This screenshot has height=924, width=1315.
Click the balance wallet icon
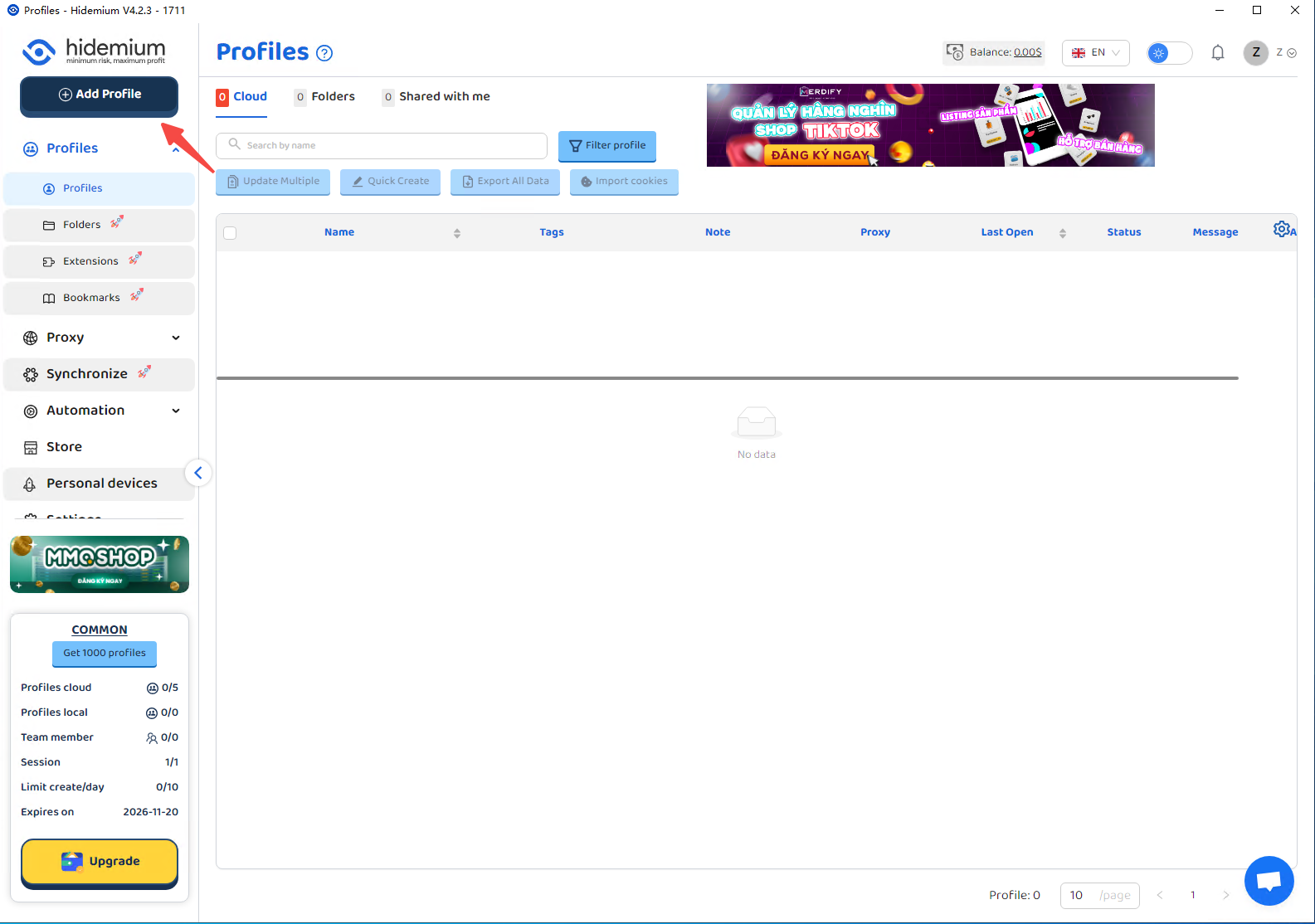[955, 52]
